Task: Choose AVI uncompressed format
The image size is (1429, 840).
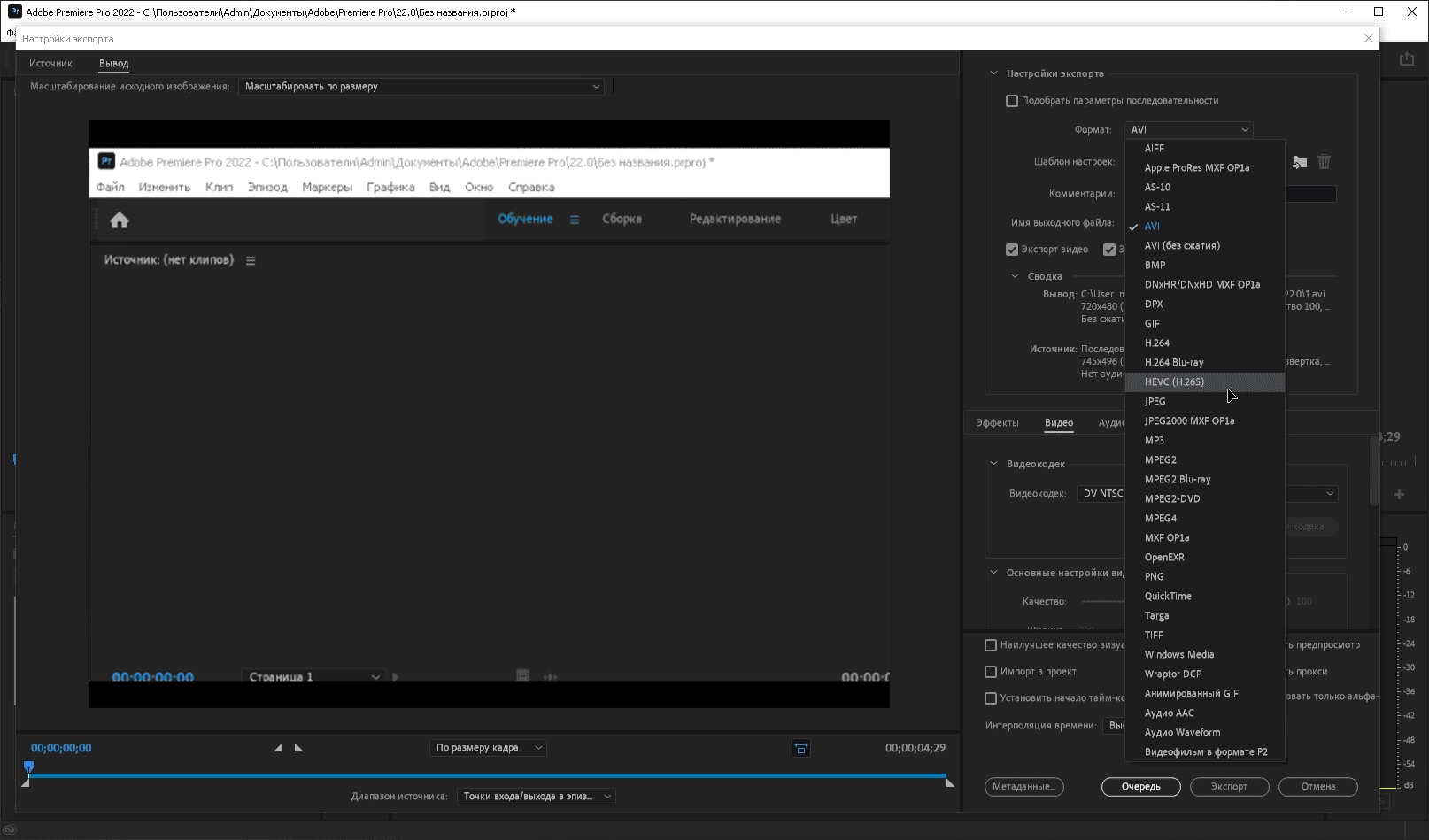Action: click(x=1205, y=246)
